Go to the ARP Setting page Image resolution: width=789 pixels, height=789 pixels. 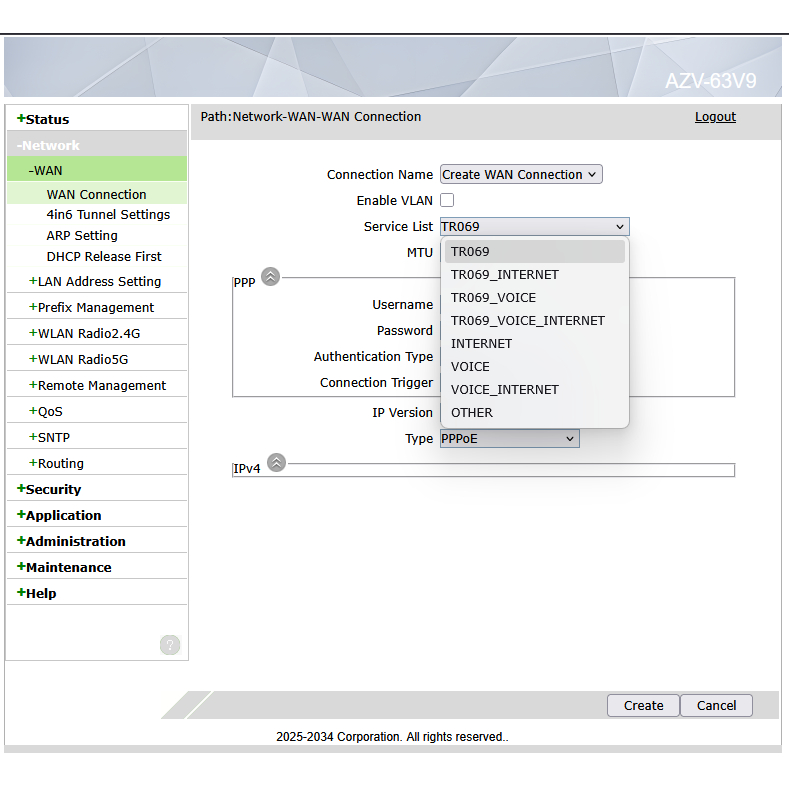pyautogui.click(x=82, y=235)
